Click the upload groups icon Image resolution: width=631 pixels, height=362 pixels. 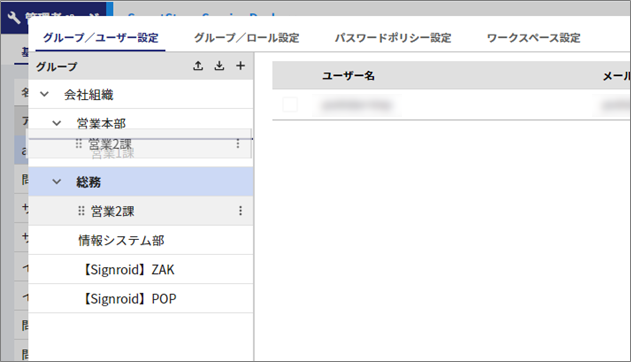198,66
